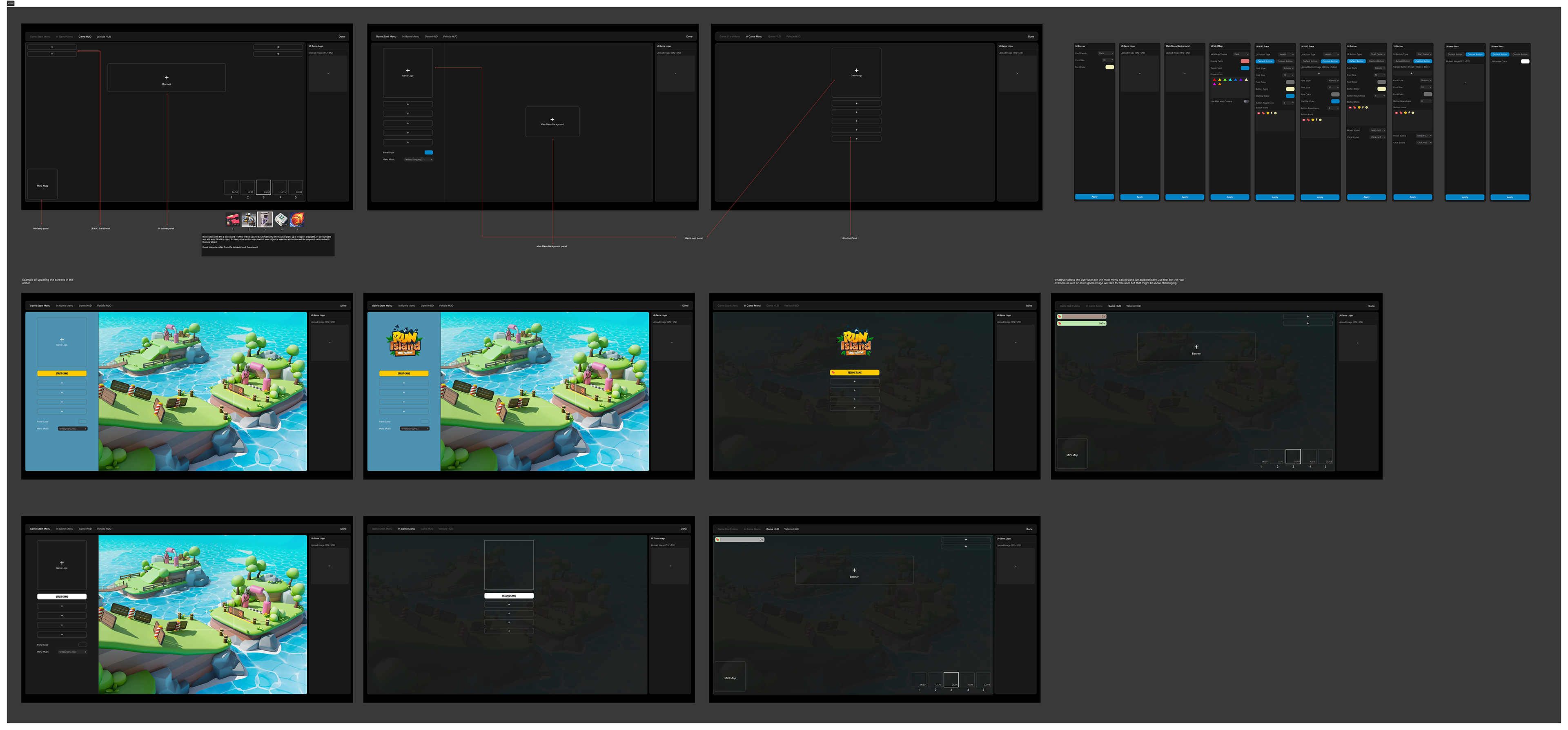Open In Game Menu tab in frame with Run Island START GAME

click(x=407, y=306)
